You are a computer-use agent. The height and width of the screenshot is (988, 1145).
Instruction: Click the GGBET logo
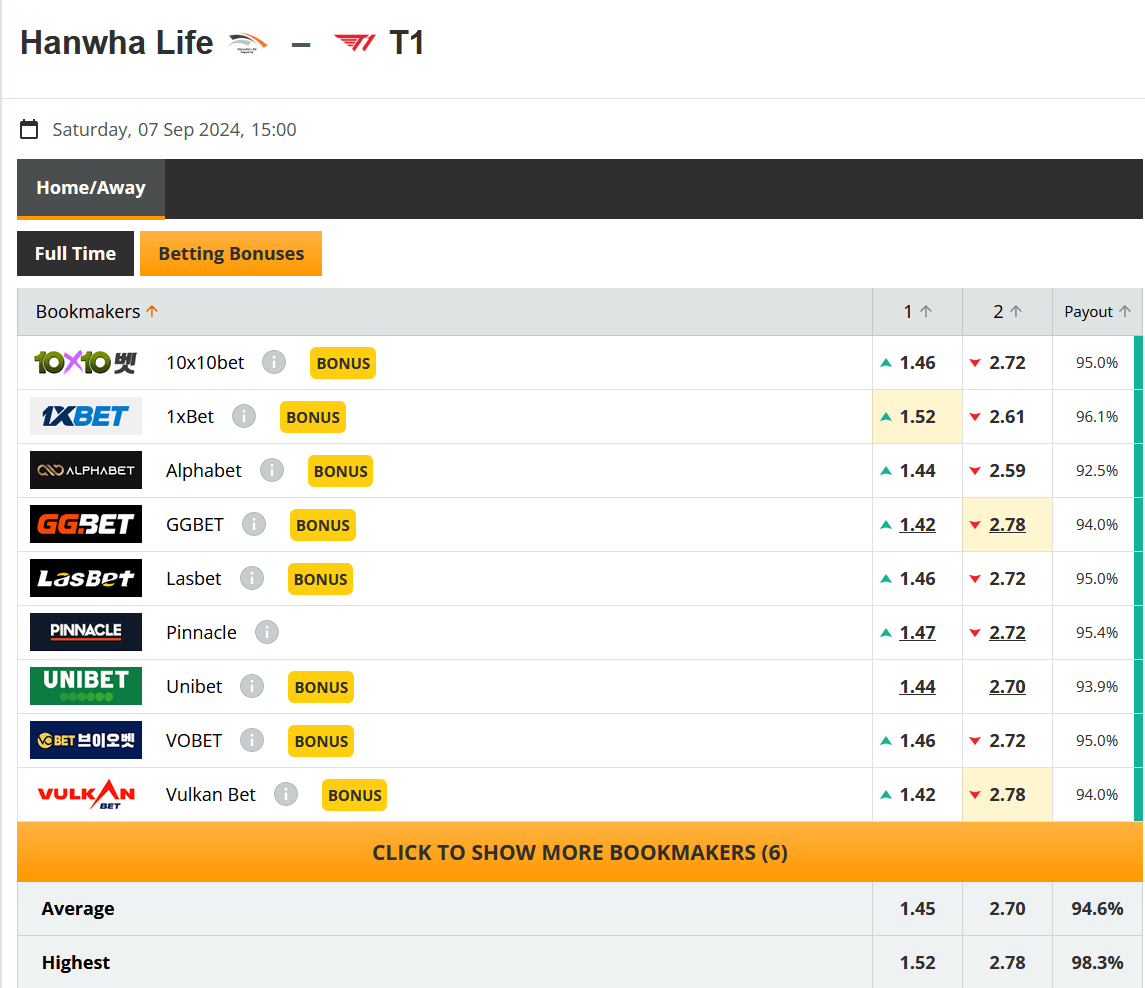click(x=85, y=524)
